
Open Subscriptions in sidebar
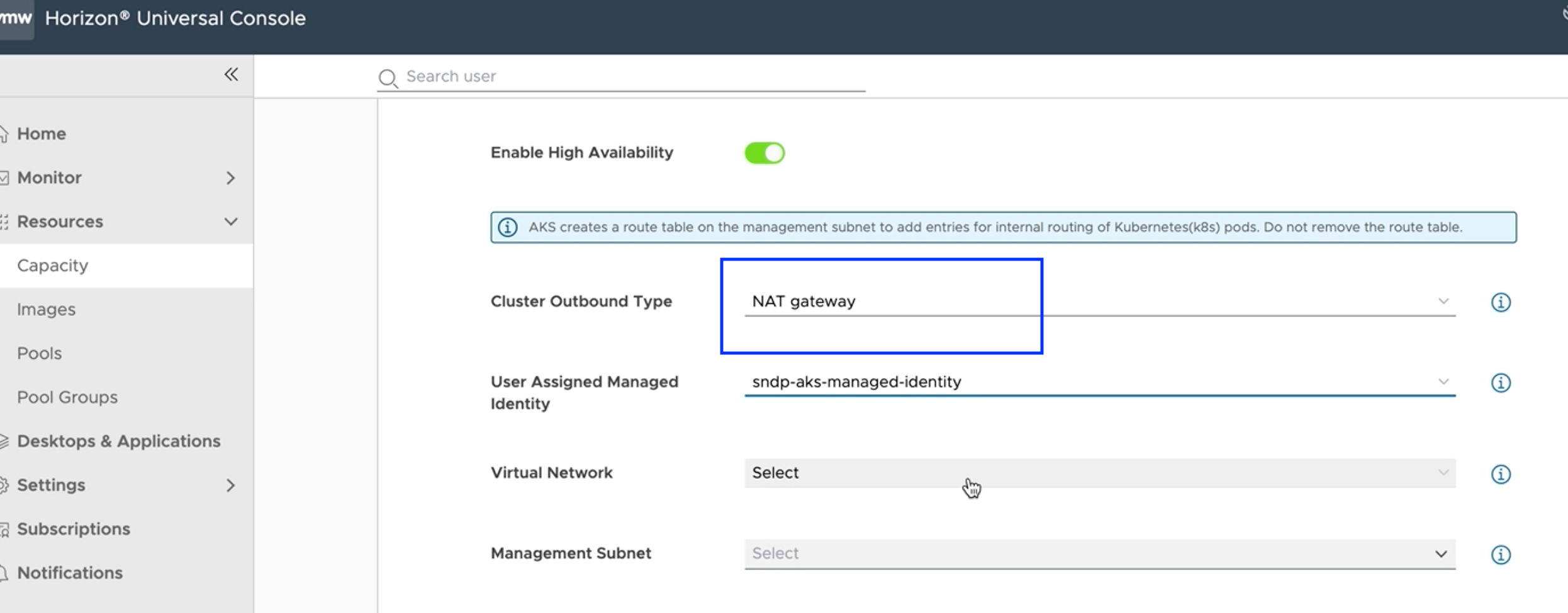point(74,529)
